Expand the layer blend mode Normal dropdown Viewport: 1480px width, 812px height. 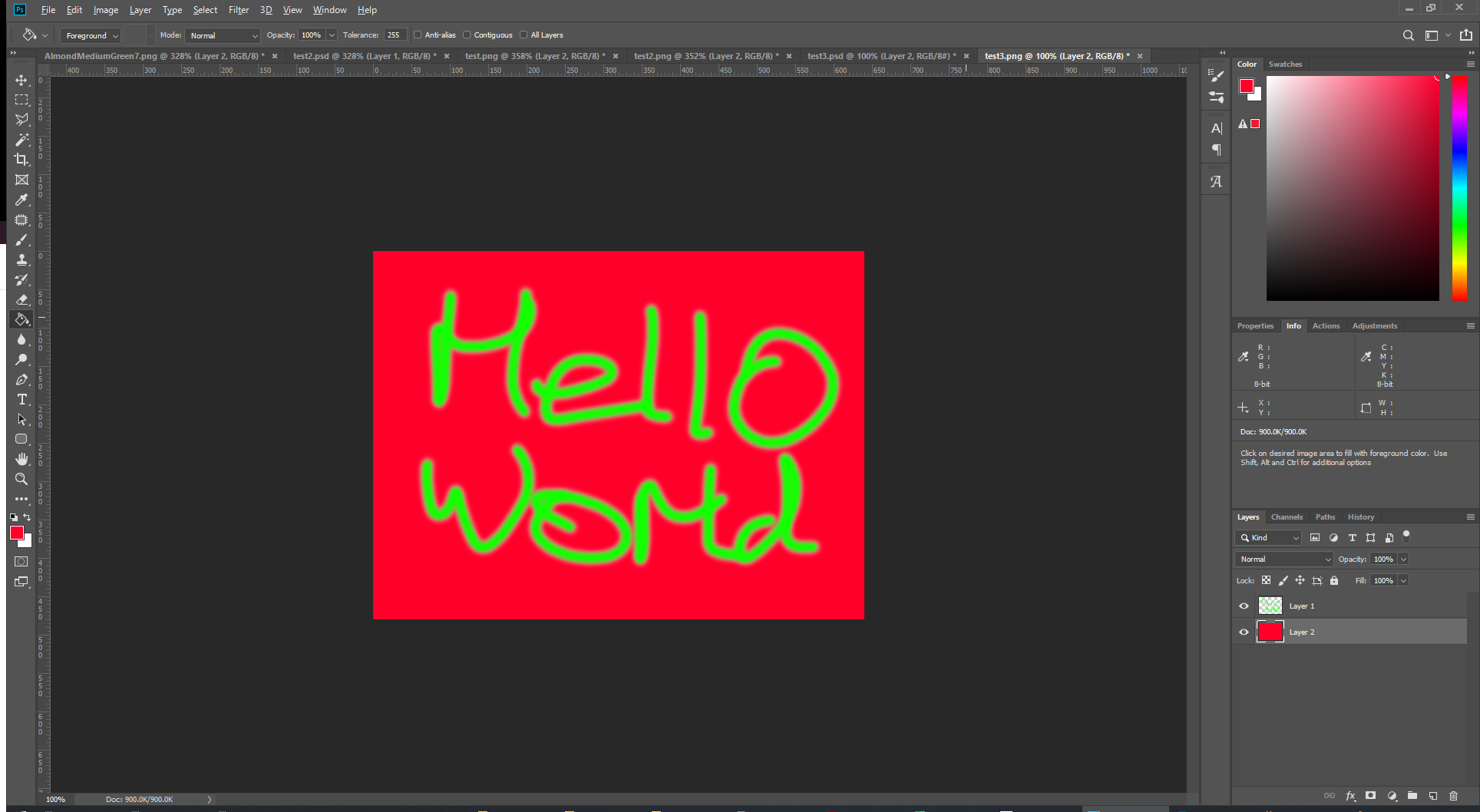tap(1283, 559)
